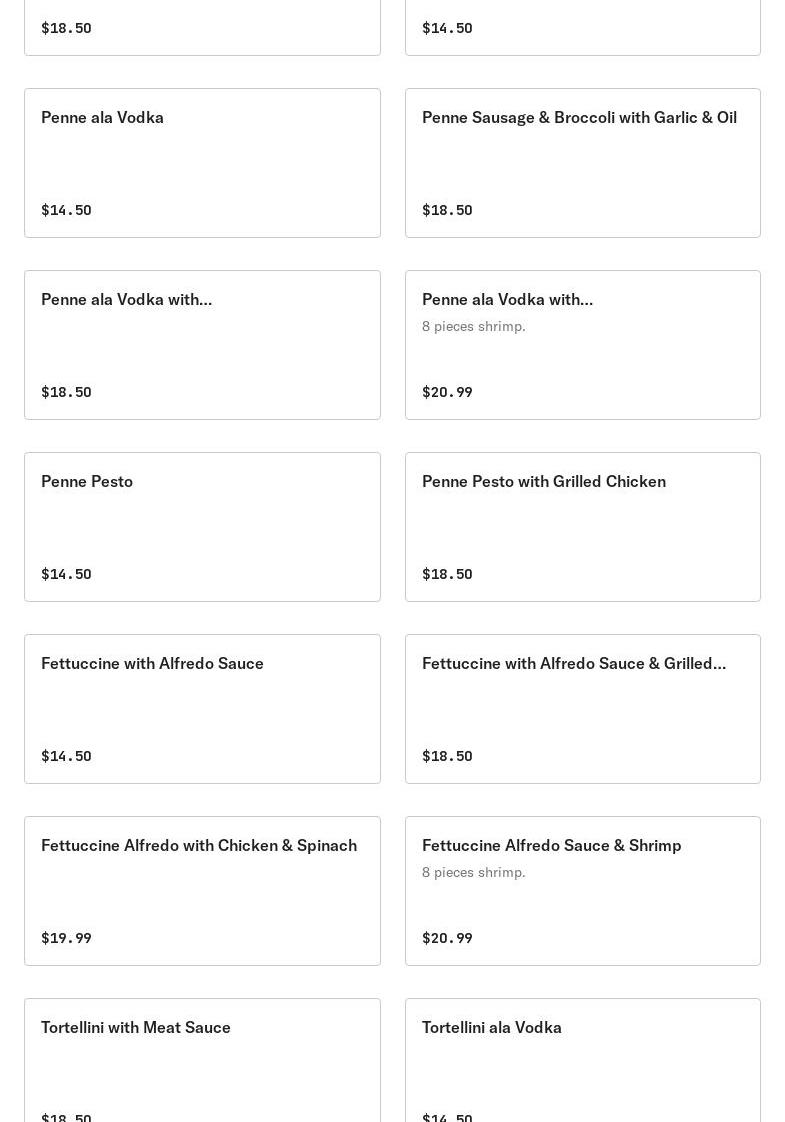This screenshot has height=1122, width=785.
Task: Click the $19.99 price on Chicken & Spinach fettuccine
Action: tap(66, 938)
